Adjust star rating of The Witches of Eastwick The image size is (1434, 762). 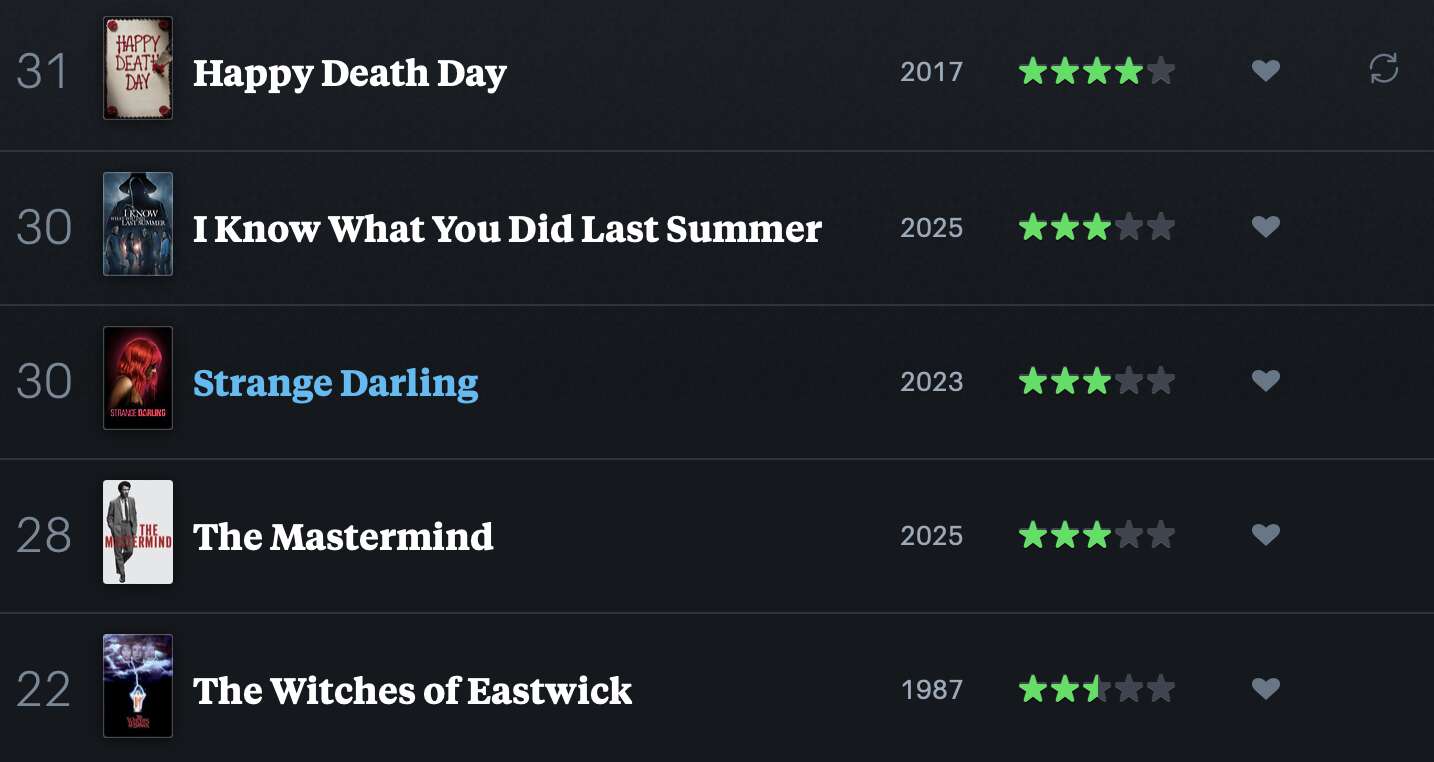click(x=1096, y=689)
